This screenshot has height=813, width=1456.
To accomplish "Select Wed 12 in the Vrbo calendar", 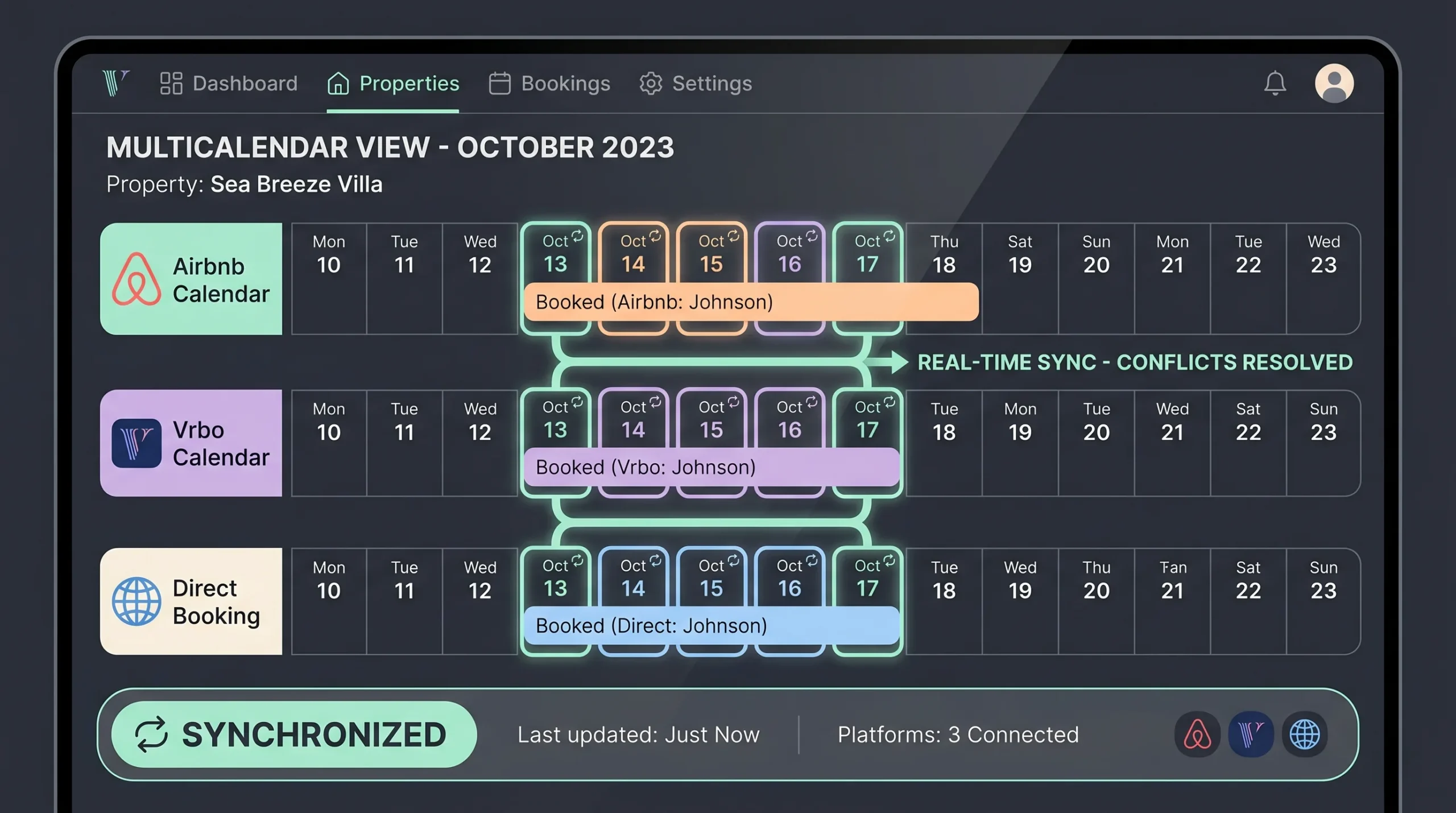I will point(480,443).
